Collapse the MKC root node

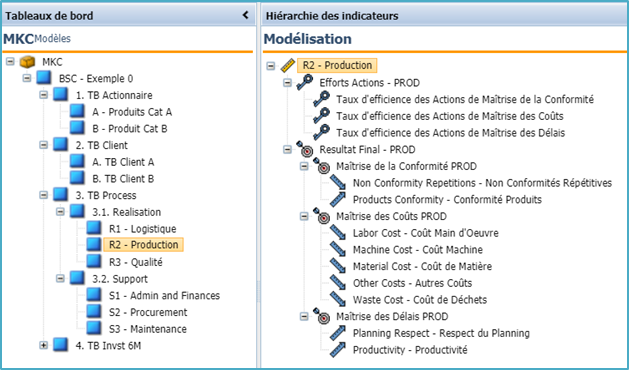(10, 61)
